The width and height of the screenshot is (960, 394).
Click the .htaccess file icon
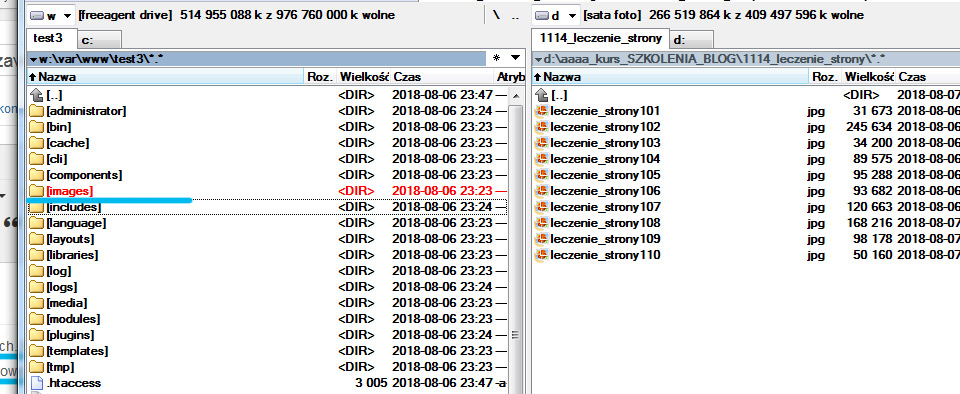tap(37, 384)
